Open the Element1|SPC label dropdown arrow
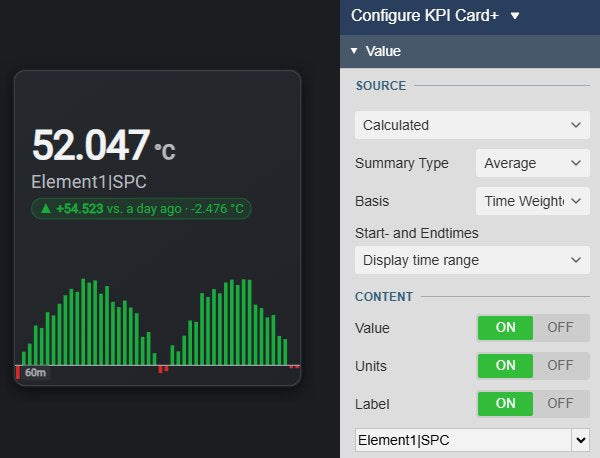The height and width of the screenshot is (458, 600). 581,440
